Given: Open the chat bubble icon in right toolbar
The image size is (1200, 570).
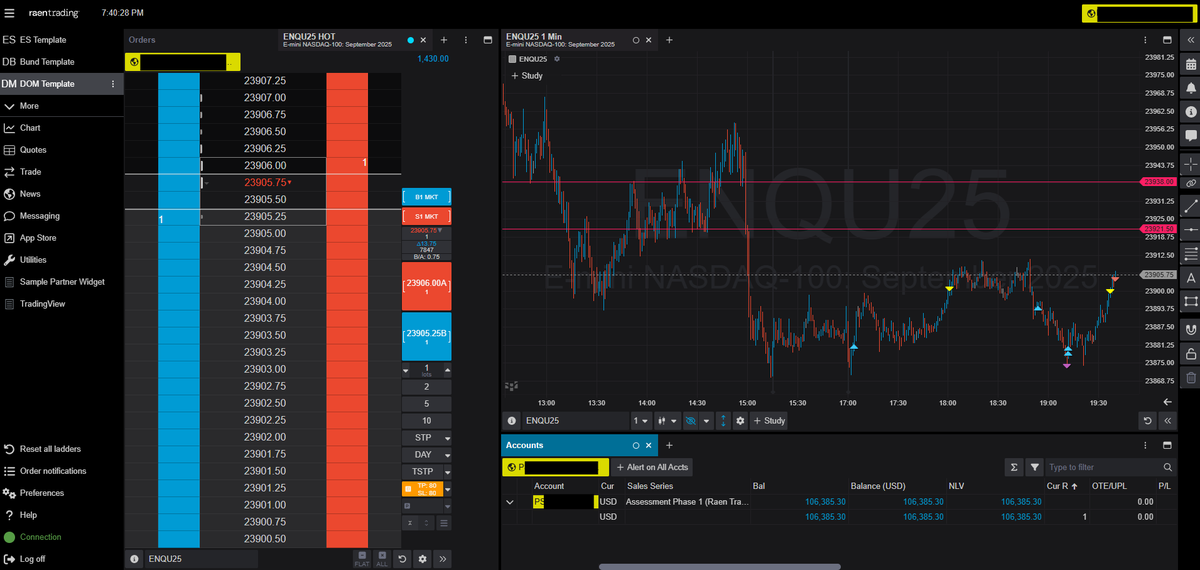Looking at the screenshot, I should [x=1191, y=134].
